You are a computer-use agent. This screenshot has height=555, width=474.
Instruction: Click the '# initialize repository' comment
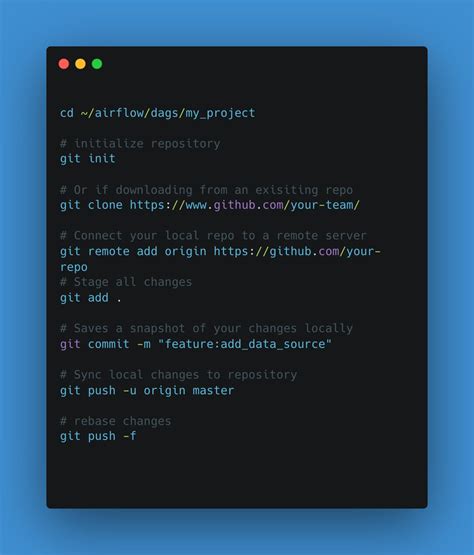pyautogui.click(x=140, y=144)
